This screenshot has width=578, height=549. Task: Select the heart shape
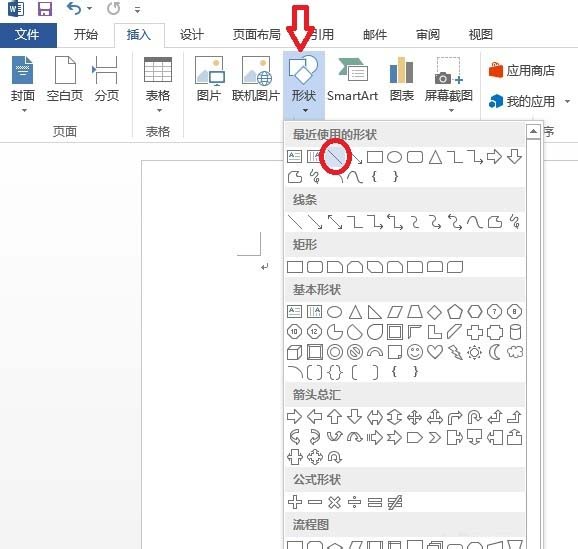(435, 352)
